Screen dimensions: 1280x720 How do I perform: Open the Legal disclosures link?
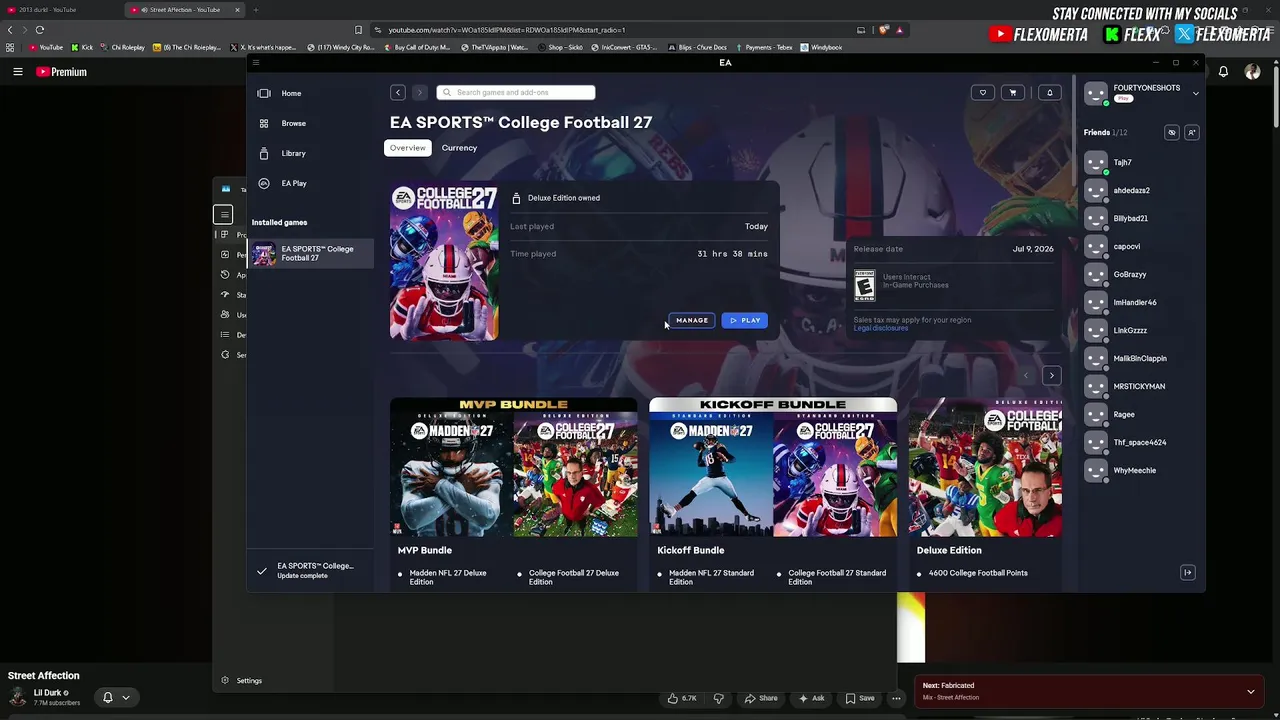click(881, 328)
